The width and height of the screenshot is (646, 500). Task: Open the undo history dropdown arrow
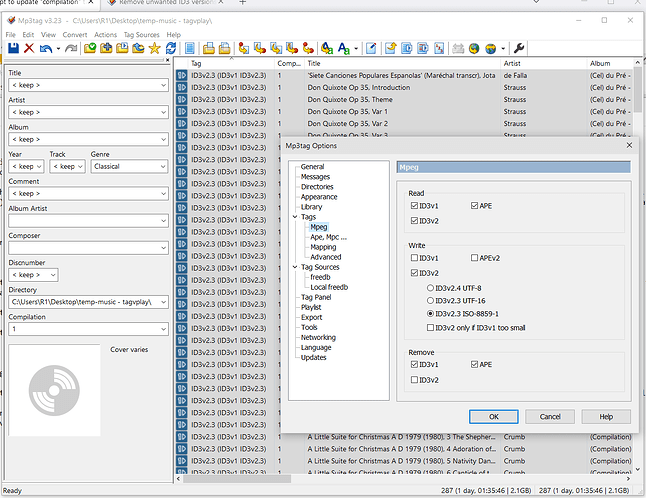[58, 49]
